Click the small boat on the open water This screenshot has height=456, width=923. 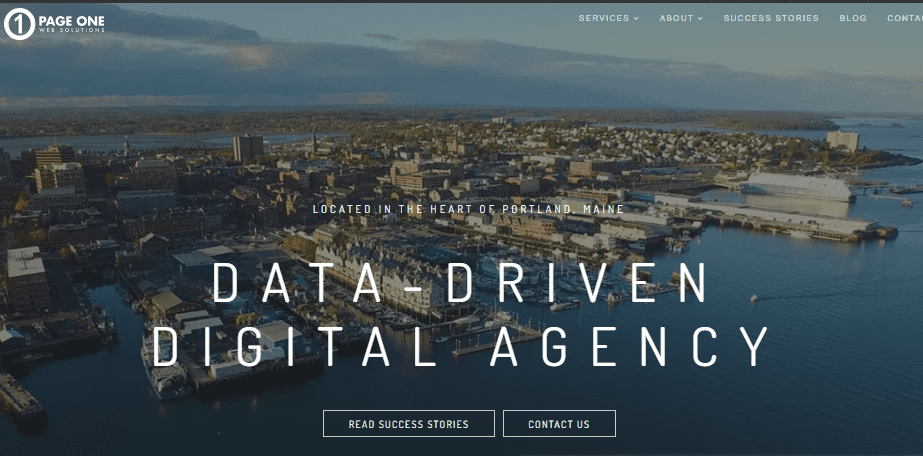753,297
